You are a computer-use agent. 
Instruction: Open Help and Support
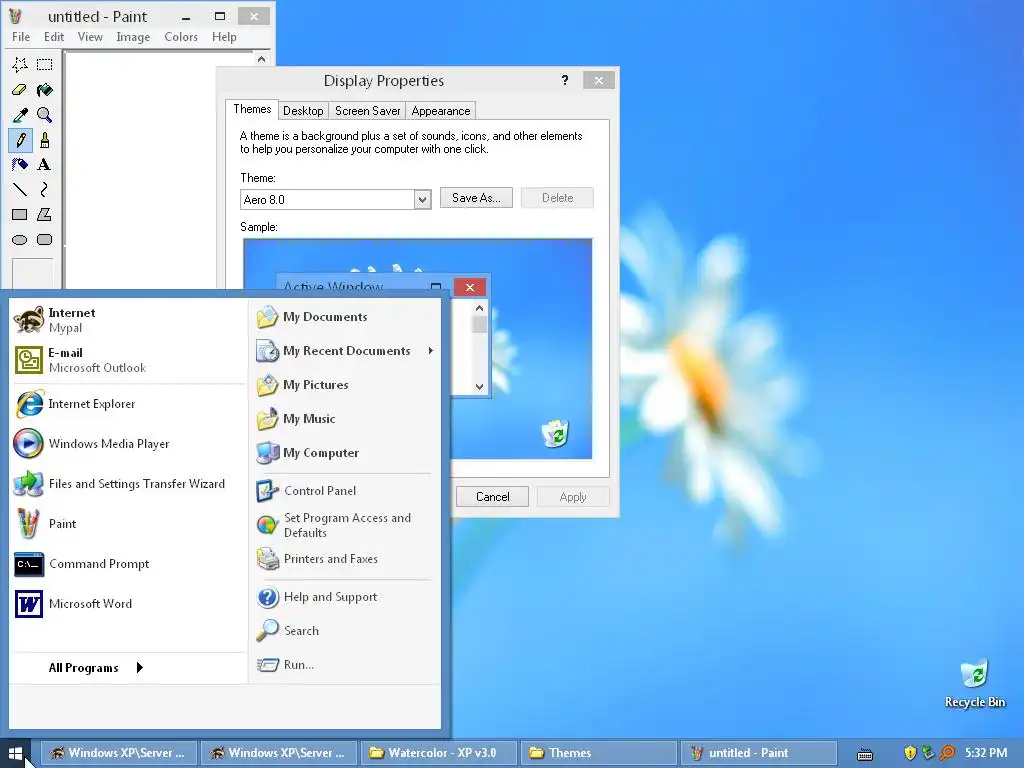[x=345, y=597]
